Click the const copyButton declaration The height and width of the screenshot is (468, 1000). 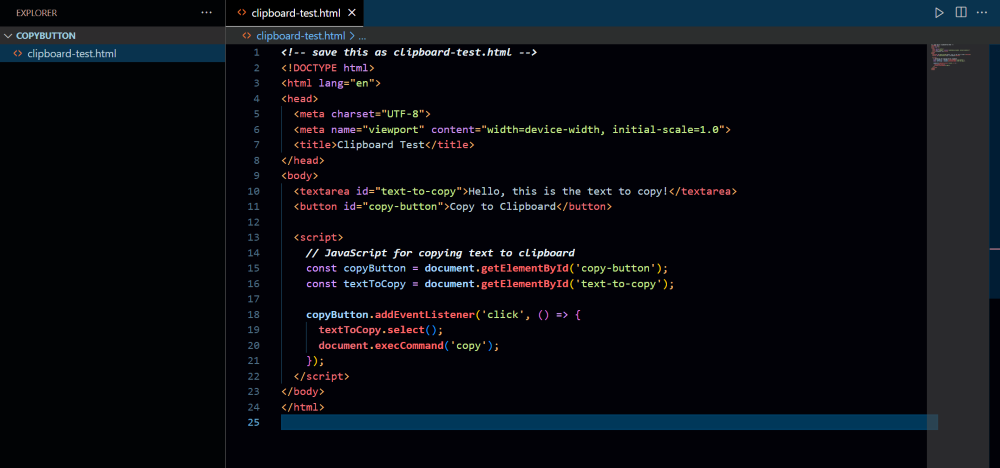coord(487,268)
